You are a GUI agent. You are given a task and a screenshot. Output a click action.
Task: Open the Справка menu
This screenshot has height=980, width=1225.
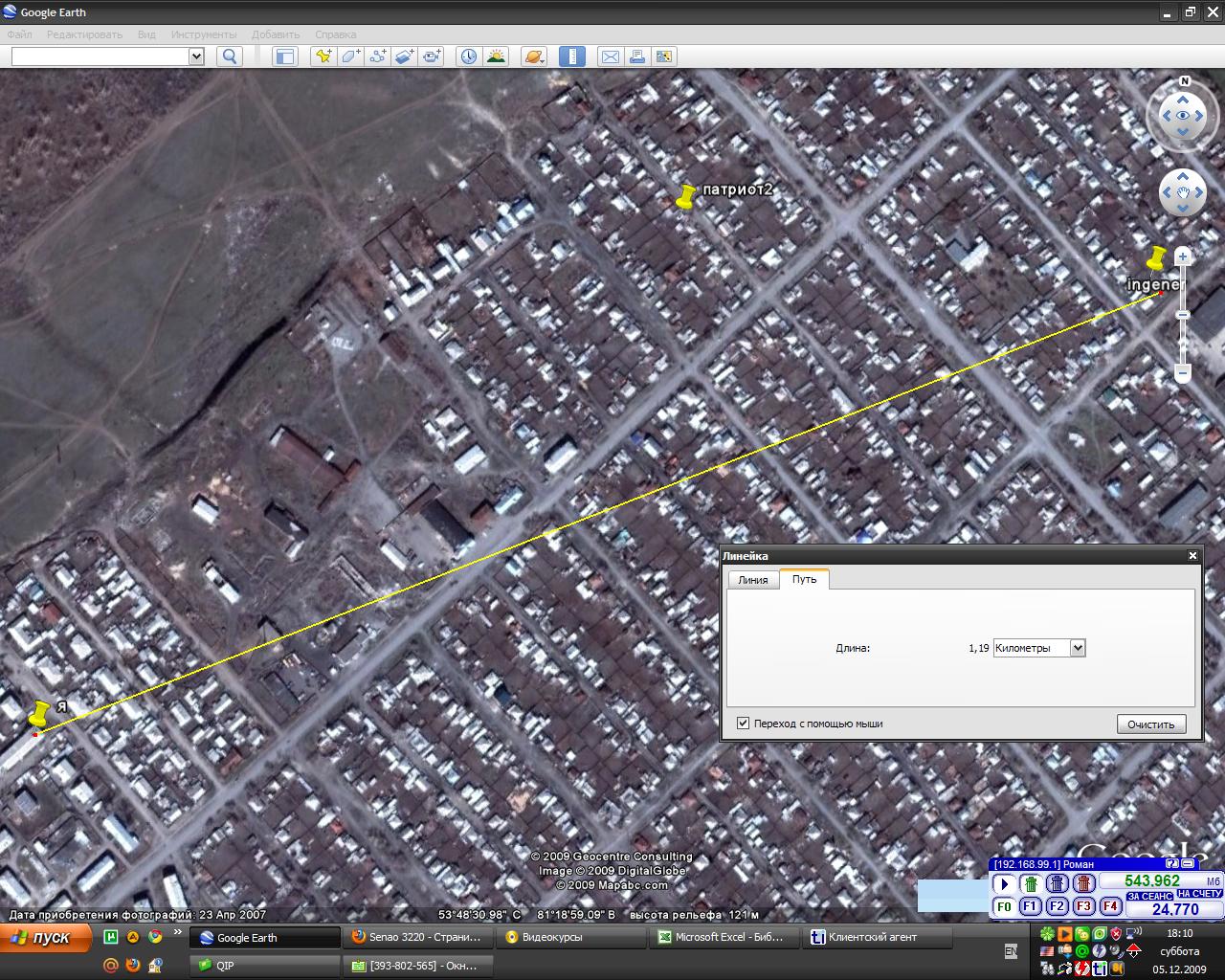point(335,34)
